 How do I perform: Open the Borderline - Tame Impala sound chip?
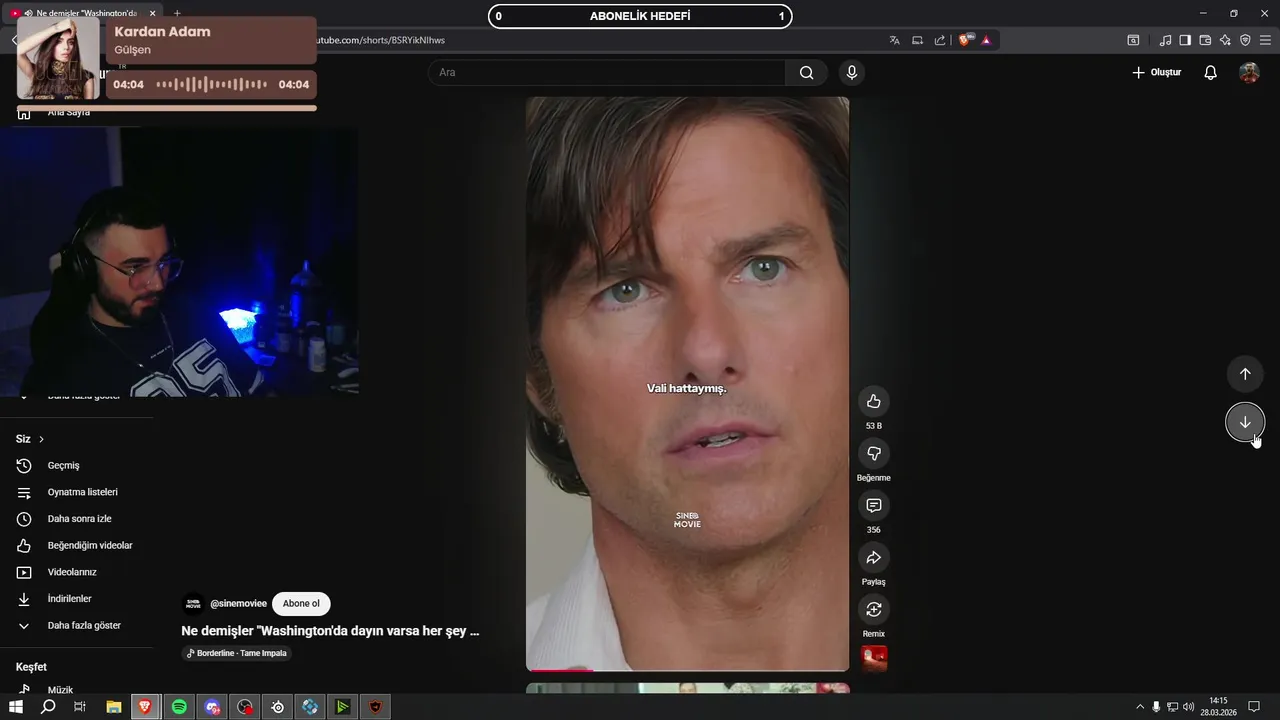click(x=237, y=653)
